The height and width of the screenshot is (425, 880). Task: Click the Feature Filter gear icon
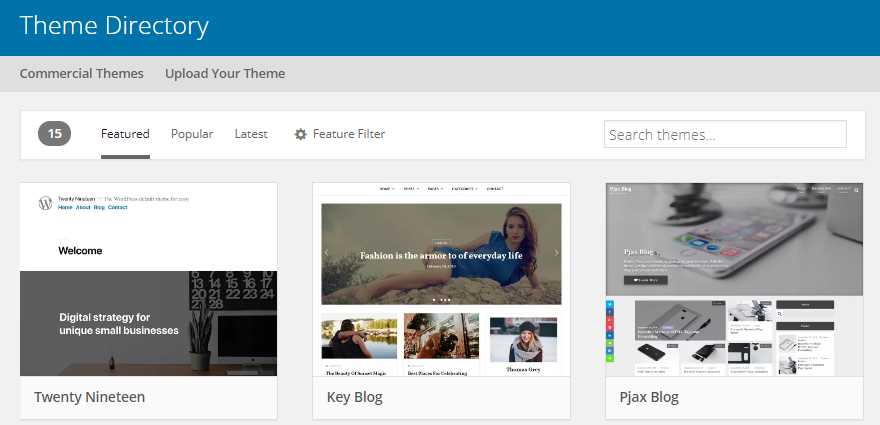[x=301, y=134]
